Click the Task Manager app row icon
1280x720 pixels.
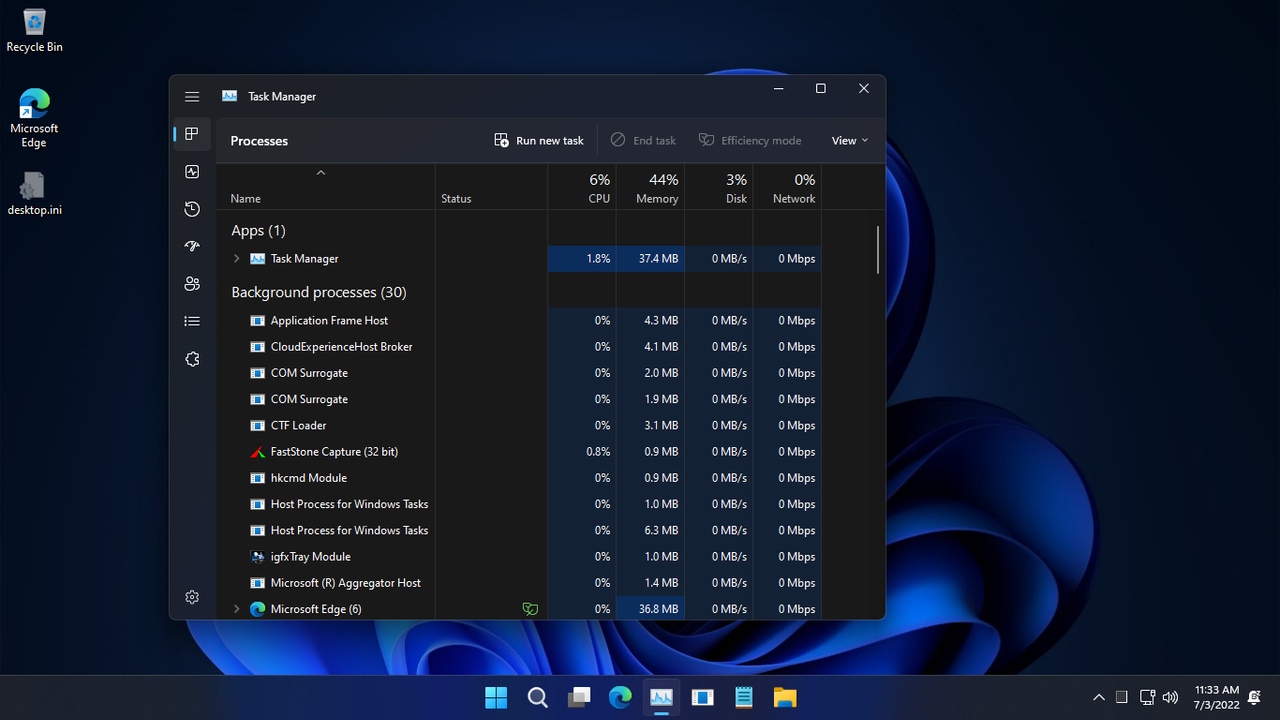257,259
